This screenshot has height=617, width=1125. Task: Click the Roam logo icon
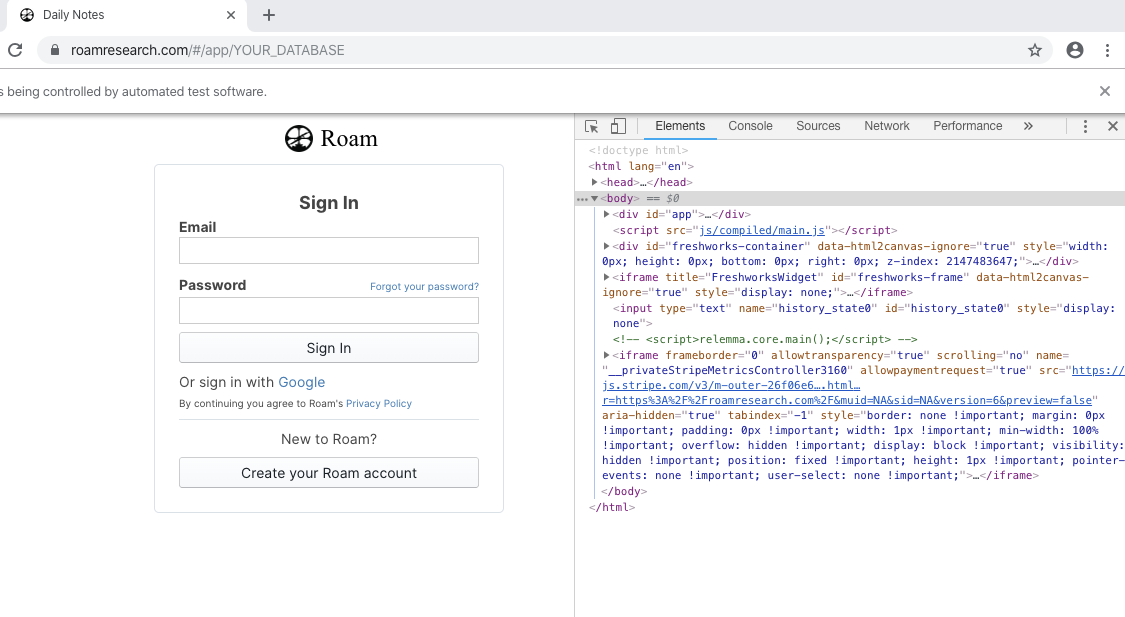click(298, 138)
